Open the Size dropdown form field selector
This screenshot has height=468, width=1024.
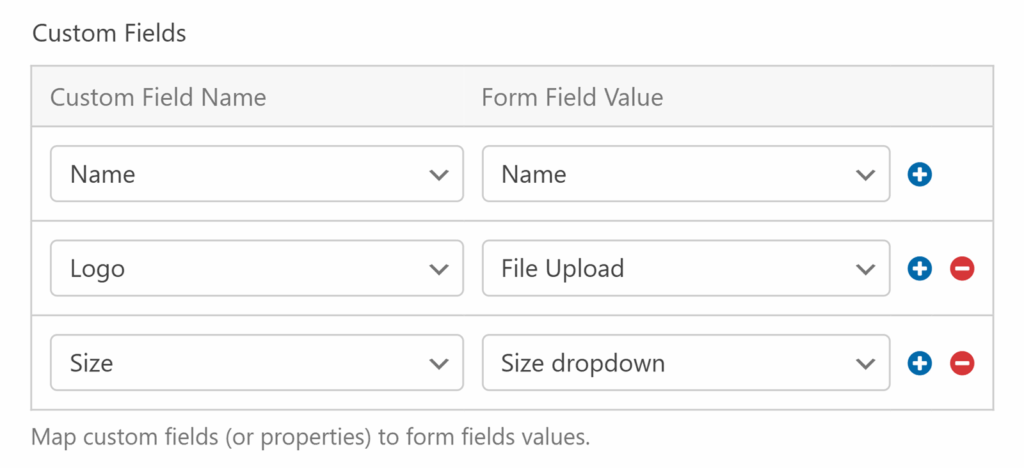685,362
